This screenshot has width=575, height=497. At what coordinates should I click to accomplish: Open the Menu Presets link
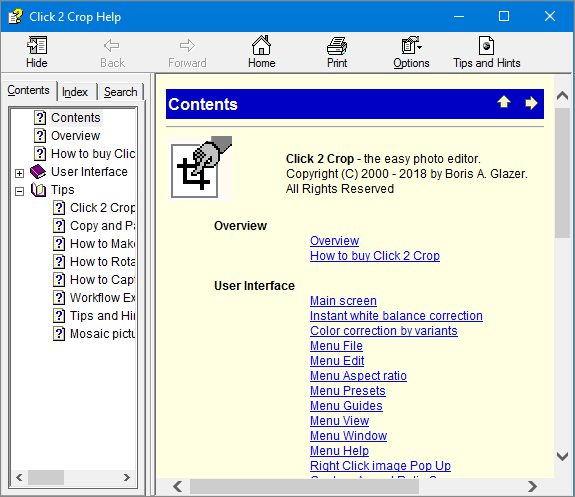point(348,391)
